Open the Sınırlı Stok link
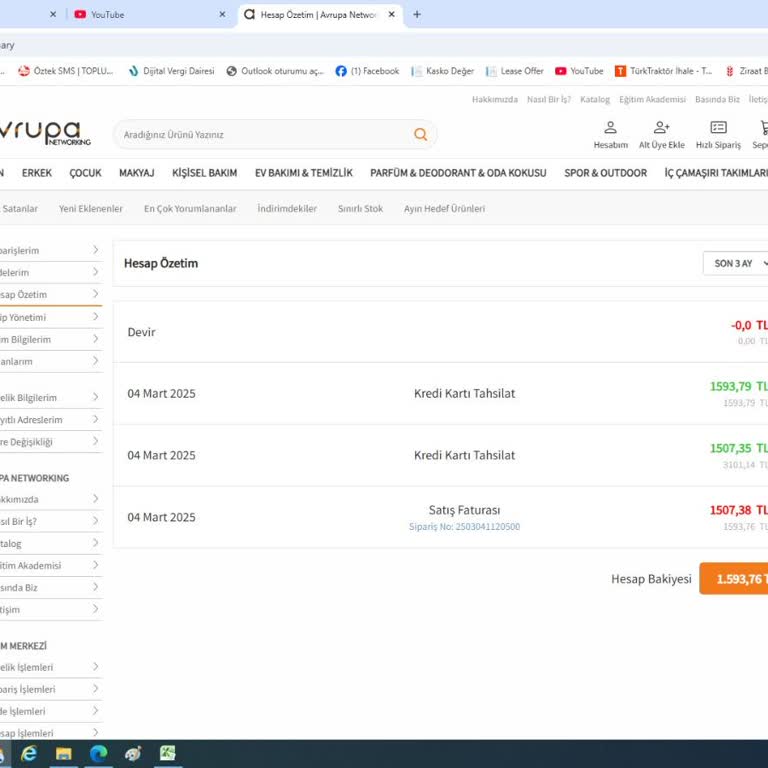The height and width of the screenshot is (768, 768). [360, 209]
